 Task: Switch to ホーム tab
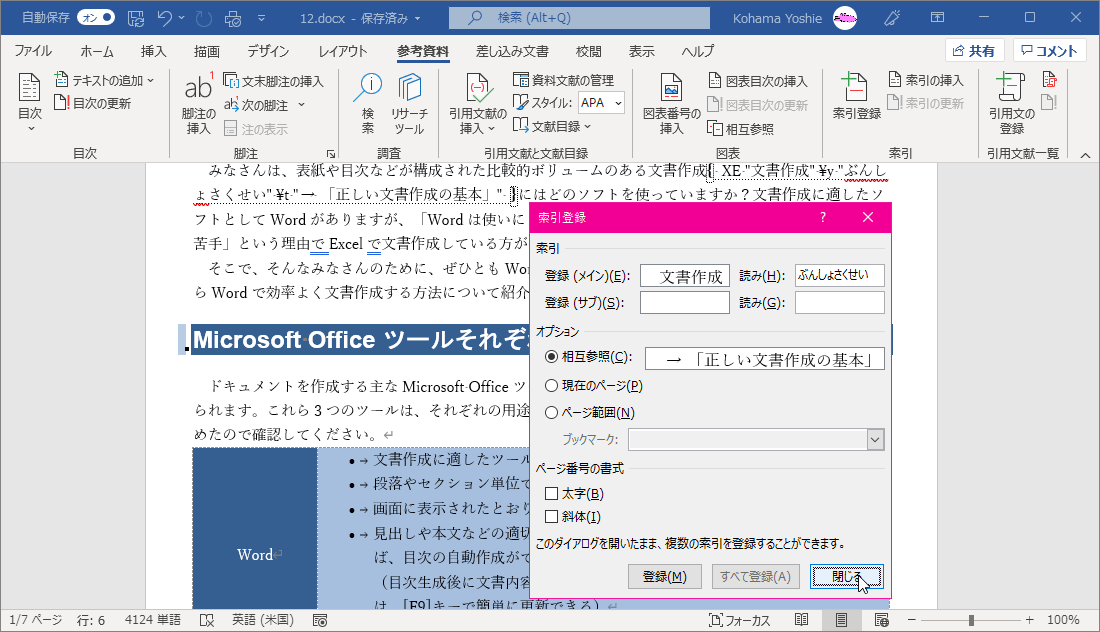[97, 51]
